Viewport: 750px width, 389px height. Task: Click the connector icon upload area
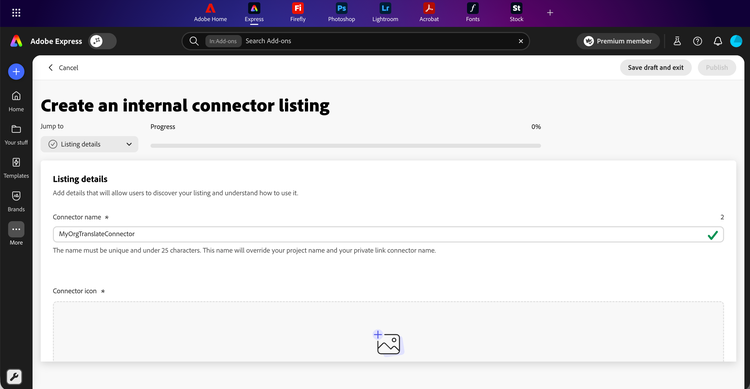coord(388,332)
